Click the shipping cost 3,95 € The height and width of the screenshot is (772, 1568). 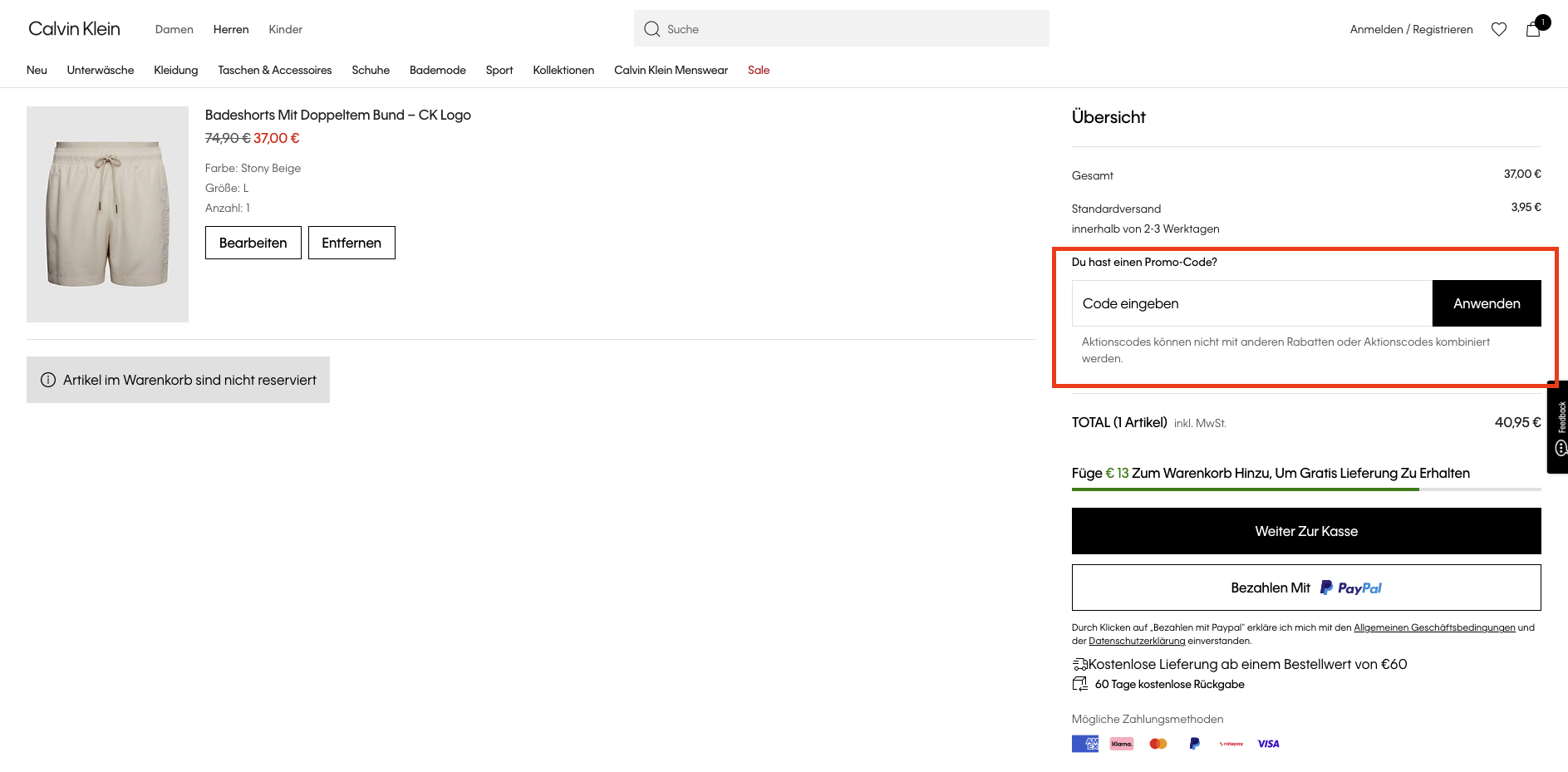pos(1526,207)
